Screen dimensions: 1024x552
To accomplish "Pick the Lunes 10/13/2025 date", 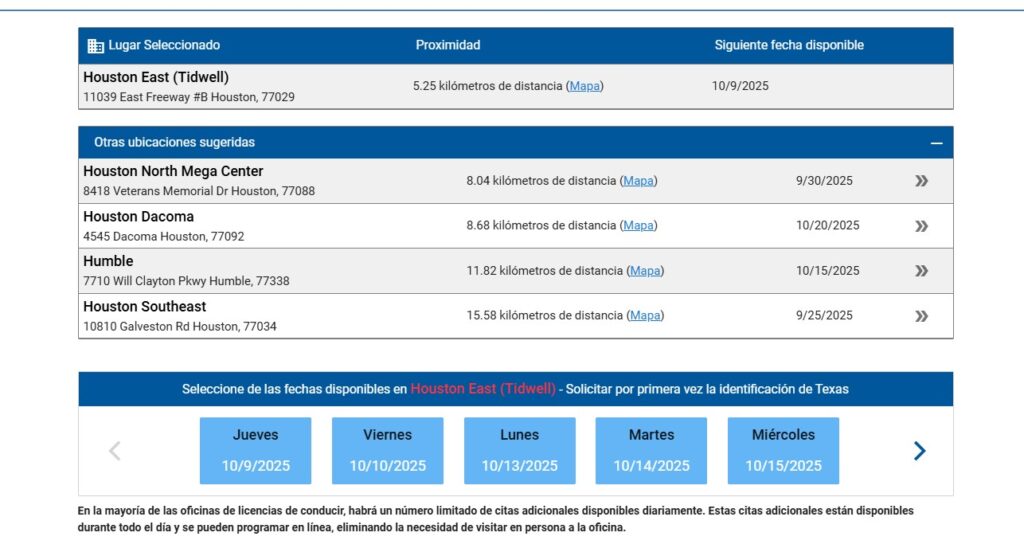I will coord(520,450).
